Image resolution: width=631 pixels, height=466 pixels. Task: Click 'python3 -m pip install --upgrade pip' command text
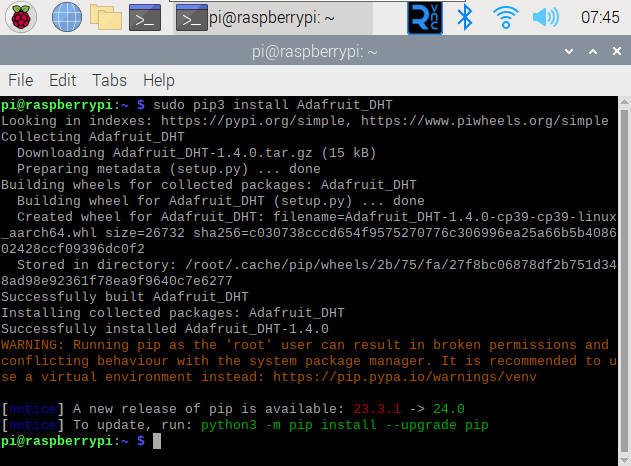pos(344,425)
